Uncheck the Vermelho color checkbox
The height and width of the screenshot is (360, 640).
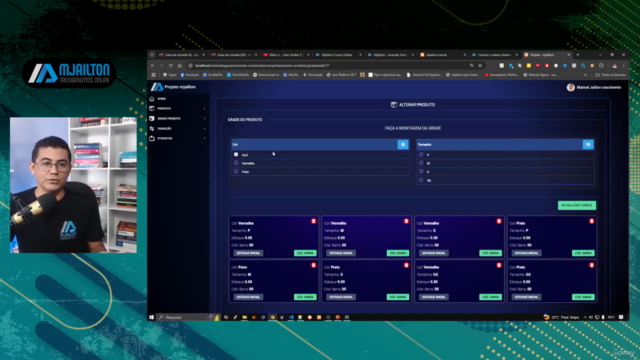pos(236,163)
